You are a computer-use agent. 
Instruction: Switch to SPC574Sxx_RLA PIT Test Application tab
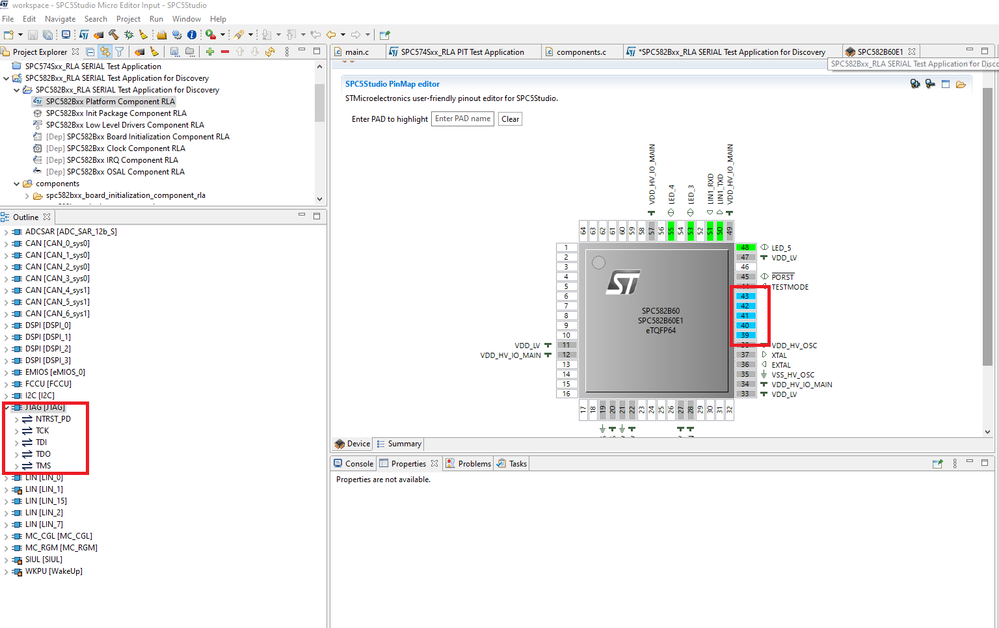pyautogui.click(x=463, y=52)
